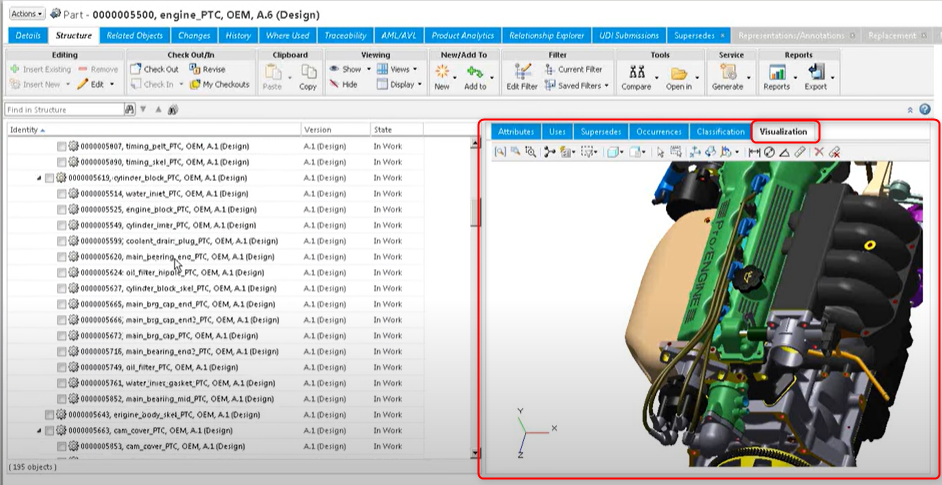Open the Classification tab
This screenshot has width=942, height=485.
pyautogui.click(x=720, y=132)
